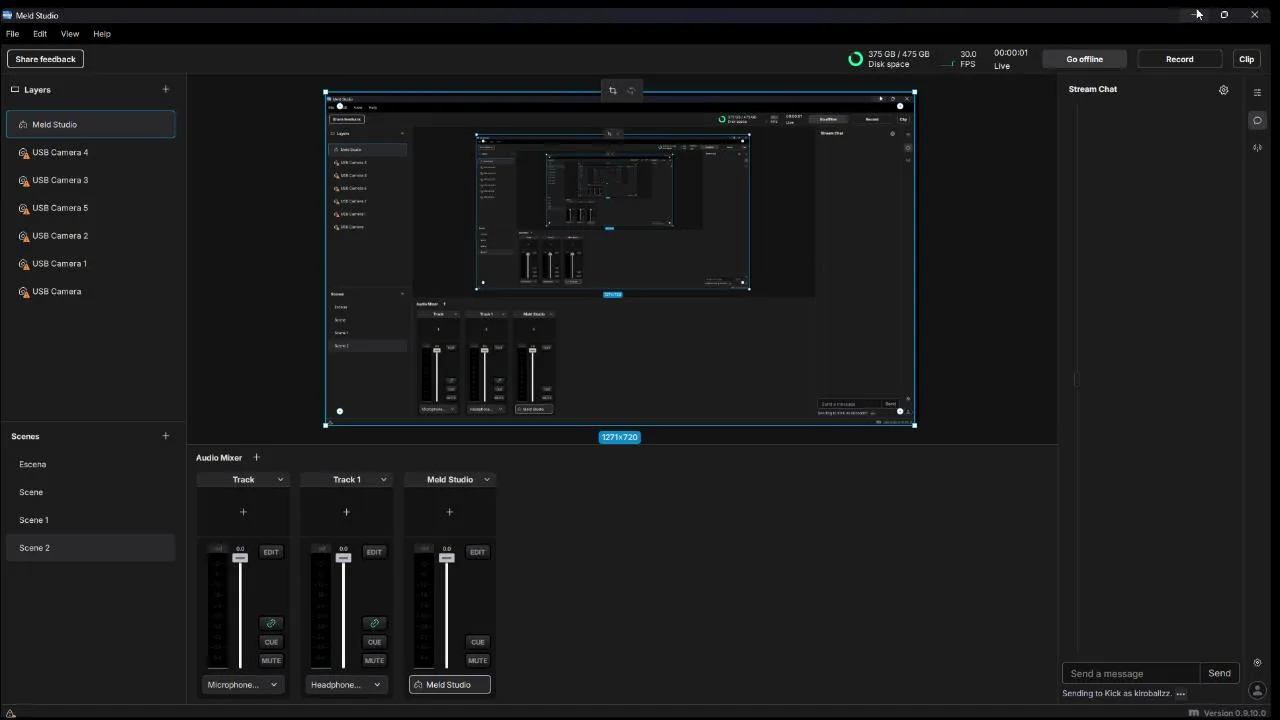Click the stream target icon above profile
This screenshot has height=720, width=1280.
point(1257,663)
